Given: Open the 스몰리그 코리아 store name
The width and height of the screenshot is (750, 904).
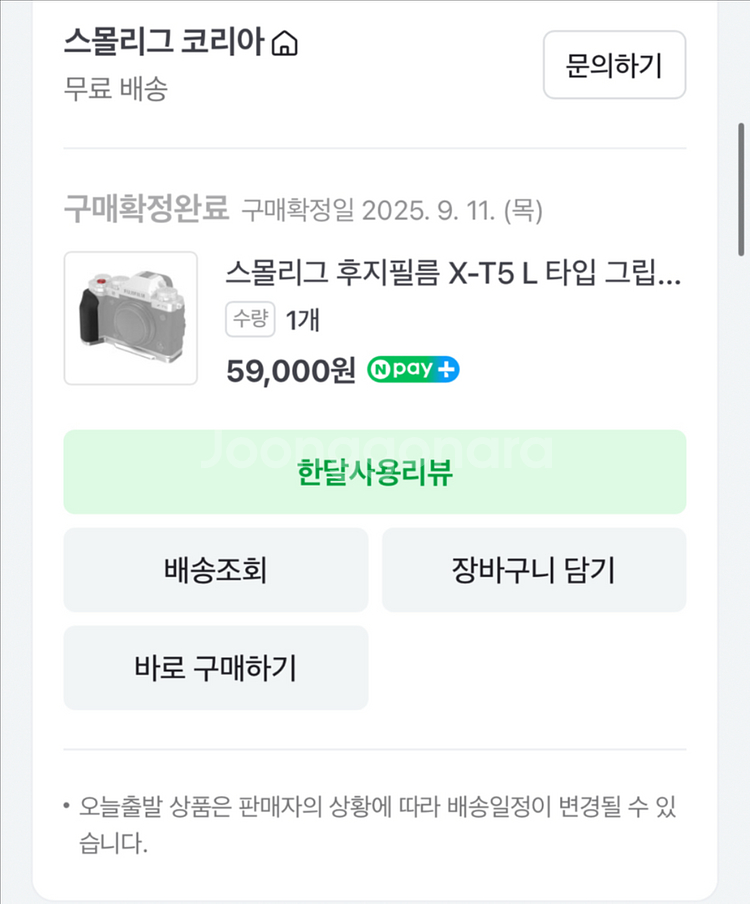Looking at the screenshot, I should click(x=163, y=43).
